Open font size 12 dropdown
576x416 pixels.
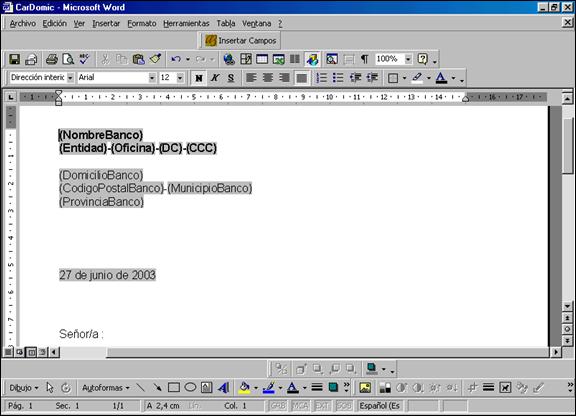click(x=180, y=78)
